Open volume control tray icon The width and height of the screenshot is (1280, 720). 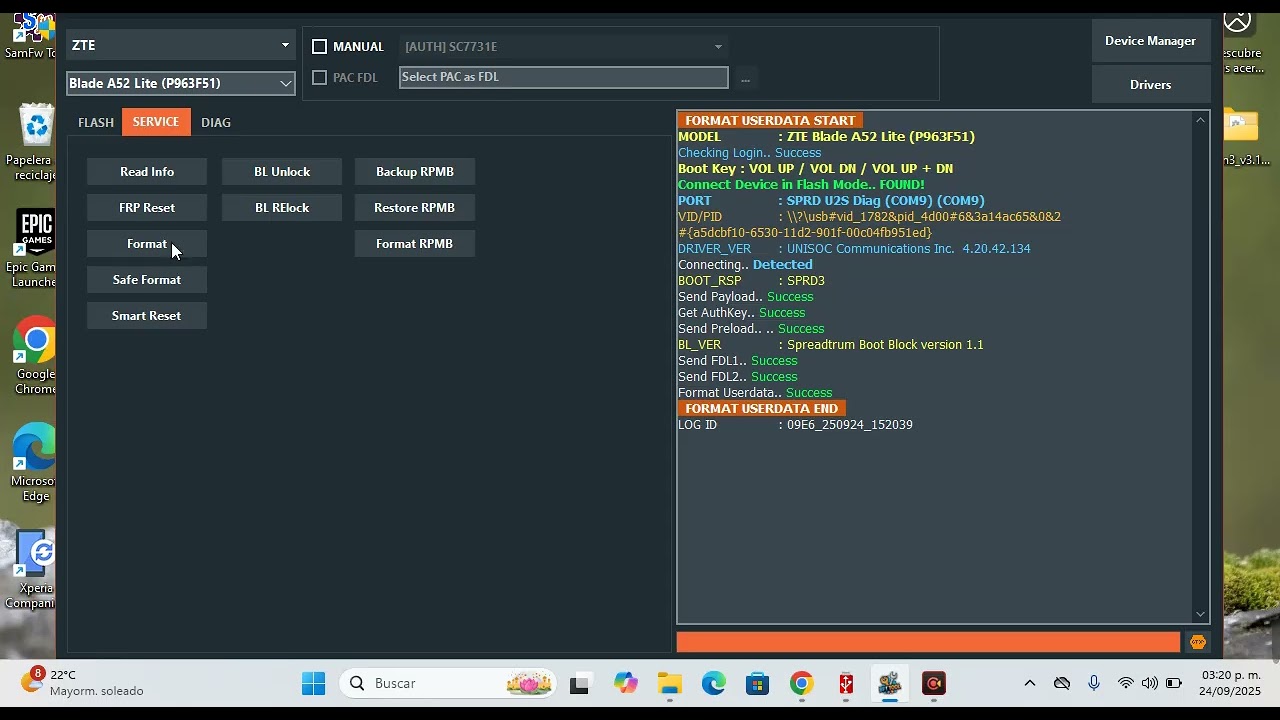click(x=1150, y=683)
